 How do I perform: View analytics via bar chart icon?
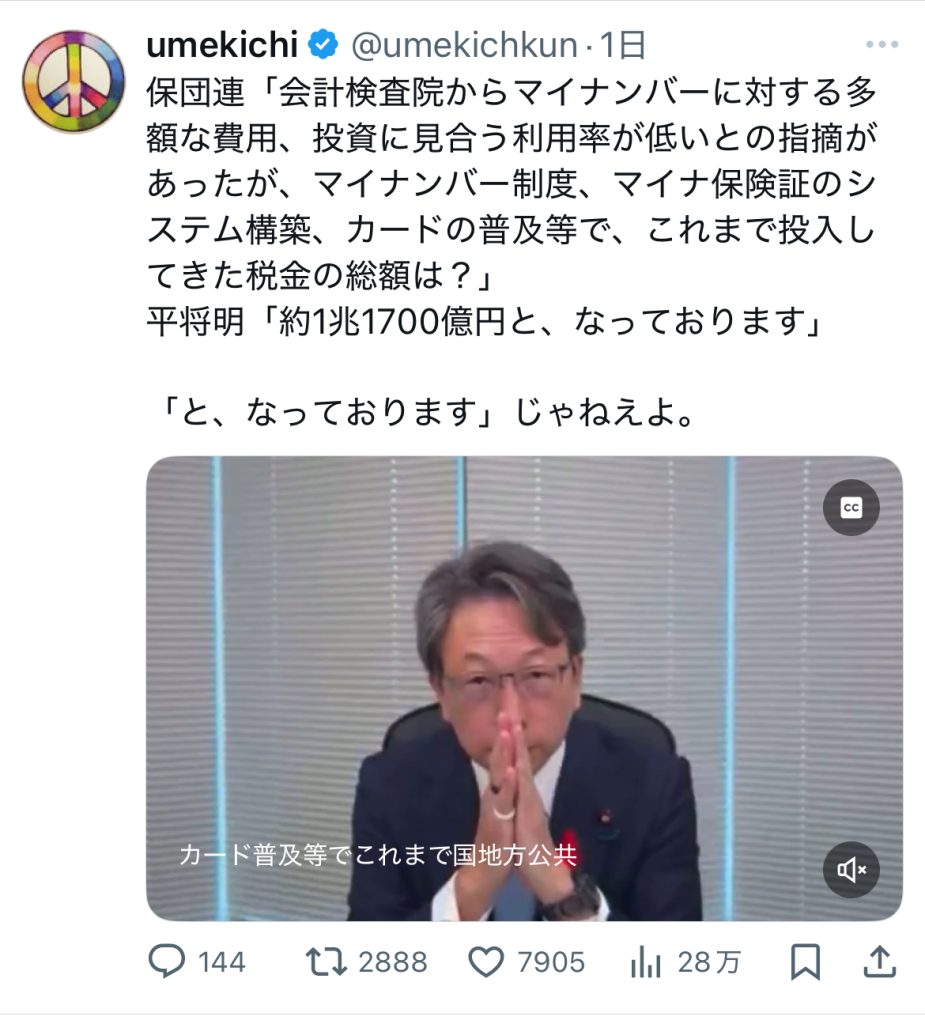[x=646, y=962]
